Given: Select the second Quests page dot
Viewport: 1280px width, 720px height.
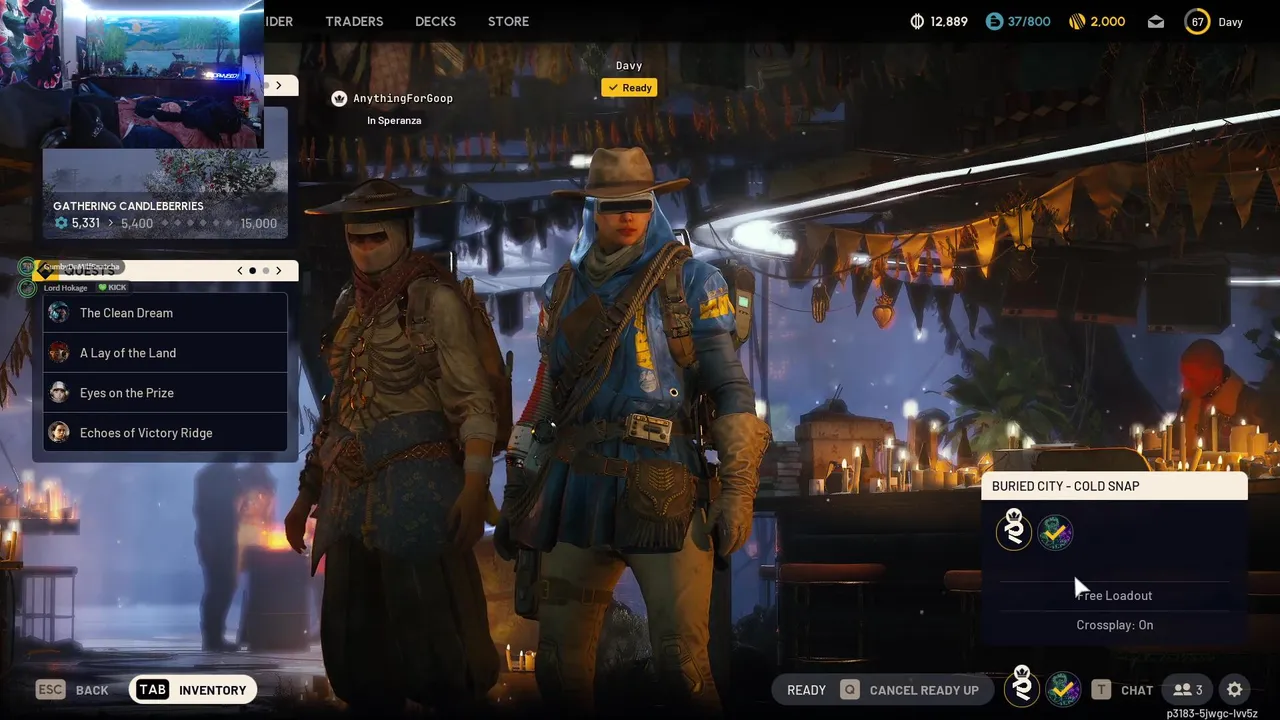Looking at the screenshot, I should (x=266, y=270).
